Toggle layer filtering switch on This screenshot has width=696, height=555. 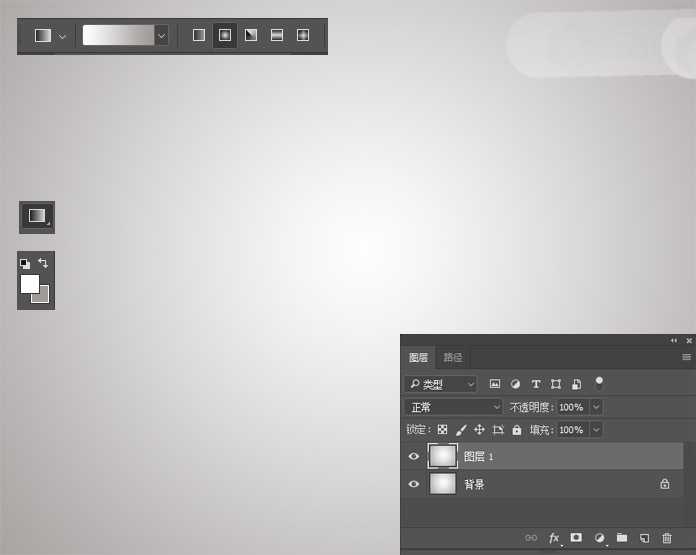point(599,383)
